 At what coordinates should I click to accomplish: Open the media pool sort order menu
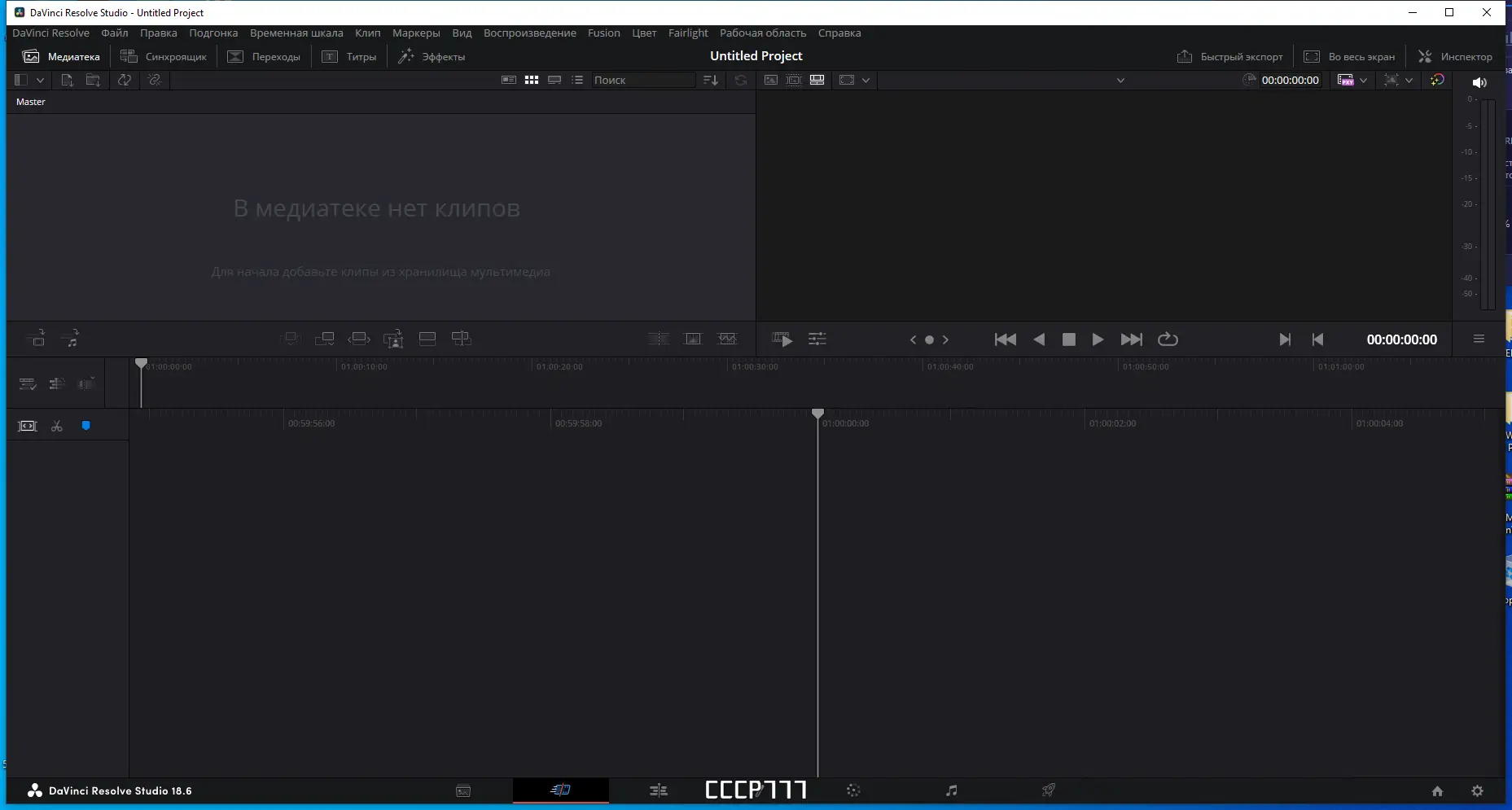(711, 80)
